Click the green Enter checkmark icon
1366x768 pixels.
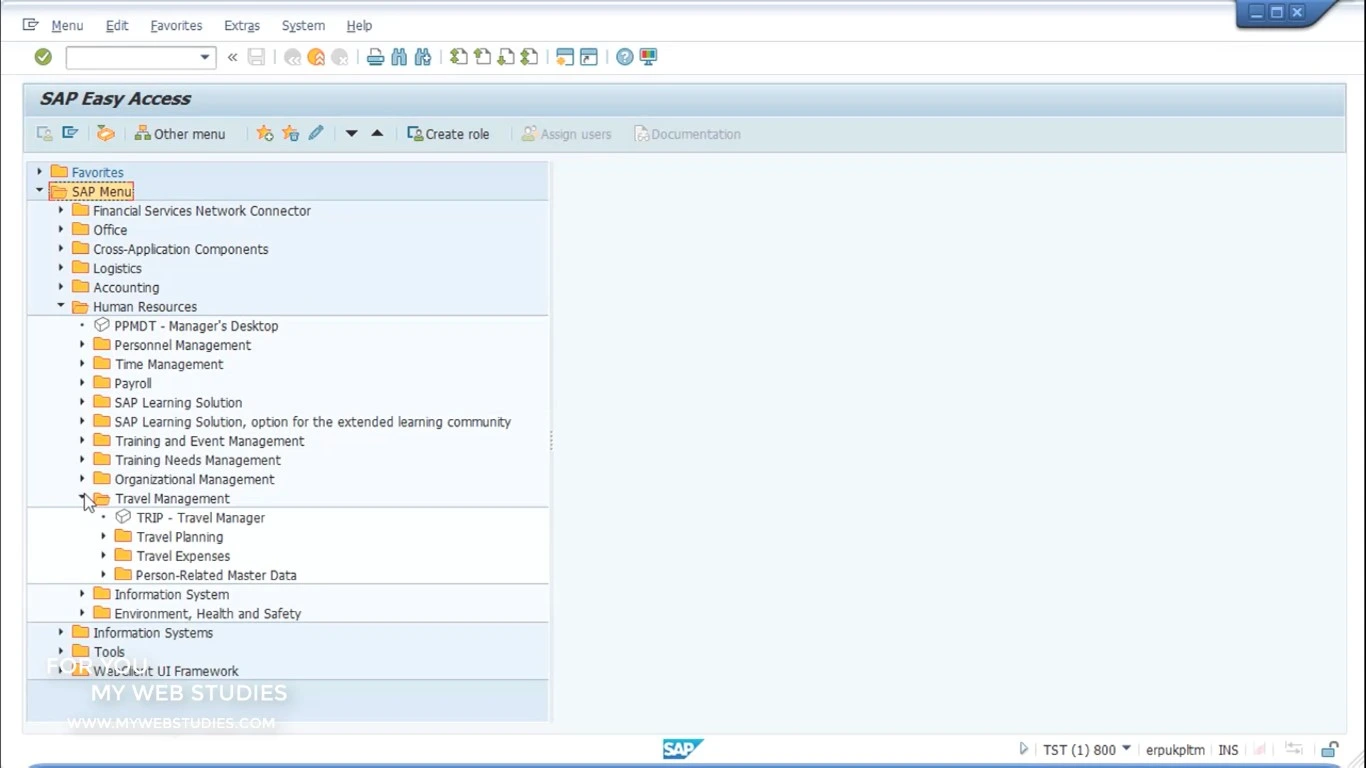point(43,57)
